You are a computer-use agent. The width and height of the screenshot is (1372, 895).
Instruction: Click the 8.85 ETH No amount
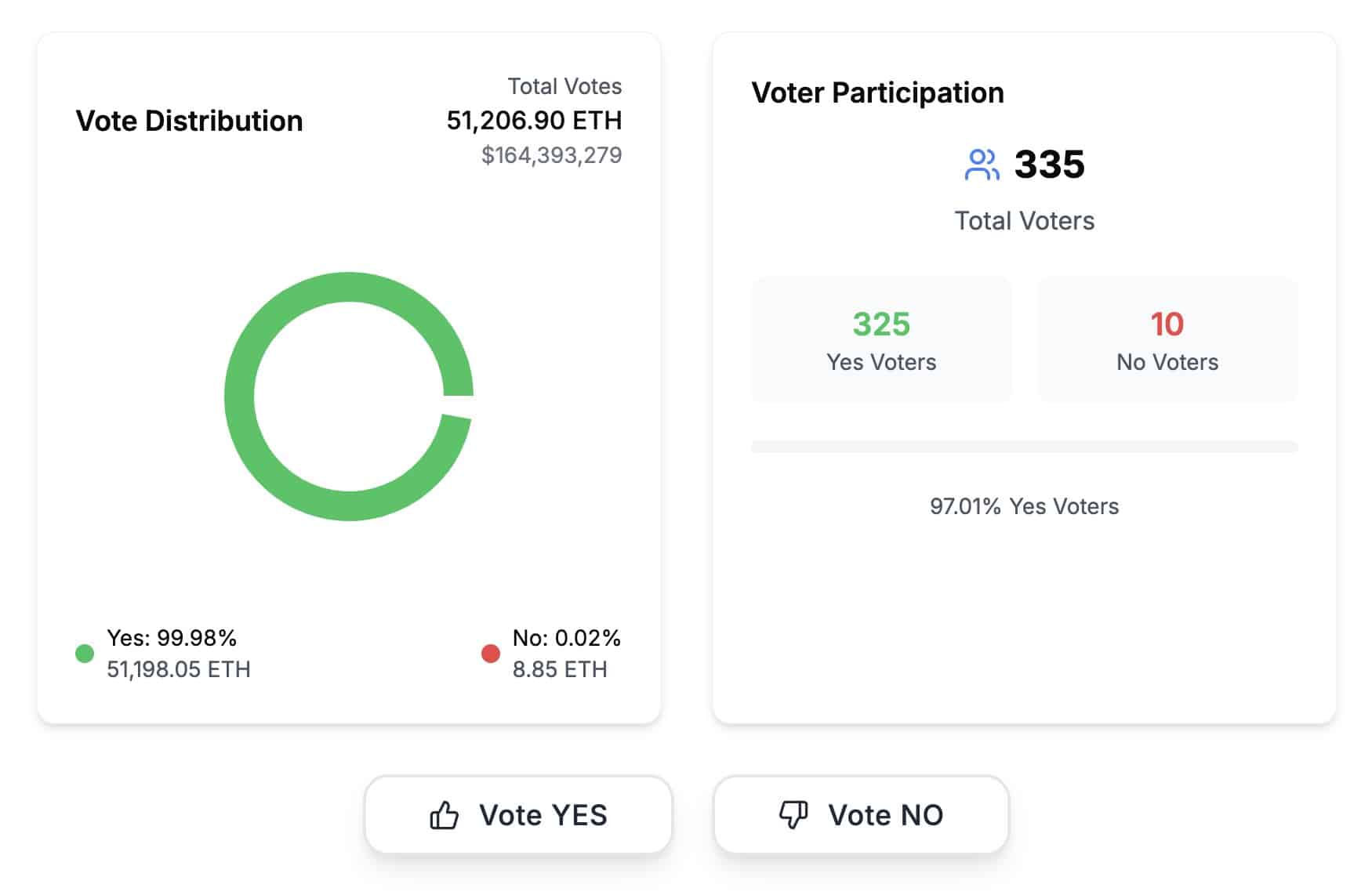coord(560,669)
